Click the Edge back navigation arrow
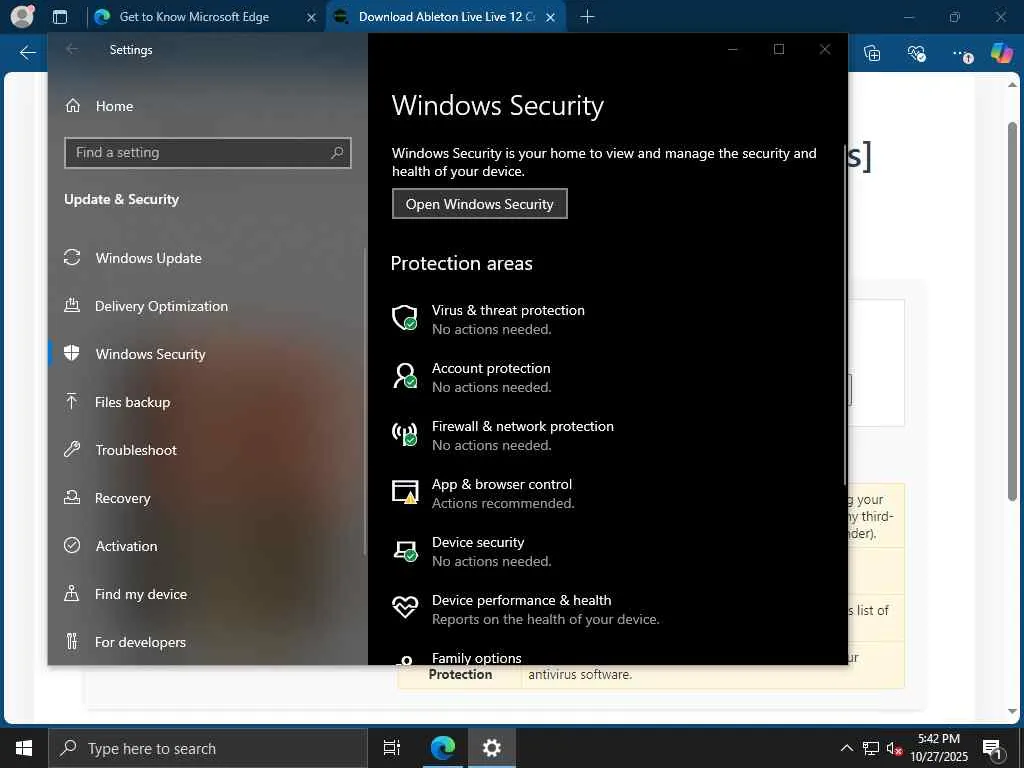 [x=27, y=53]
